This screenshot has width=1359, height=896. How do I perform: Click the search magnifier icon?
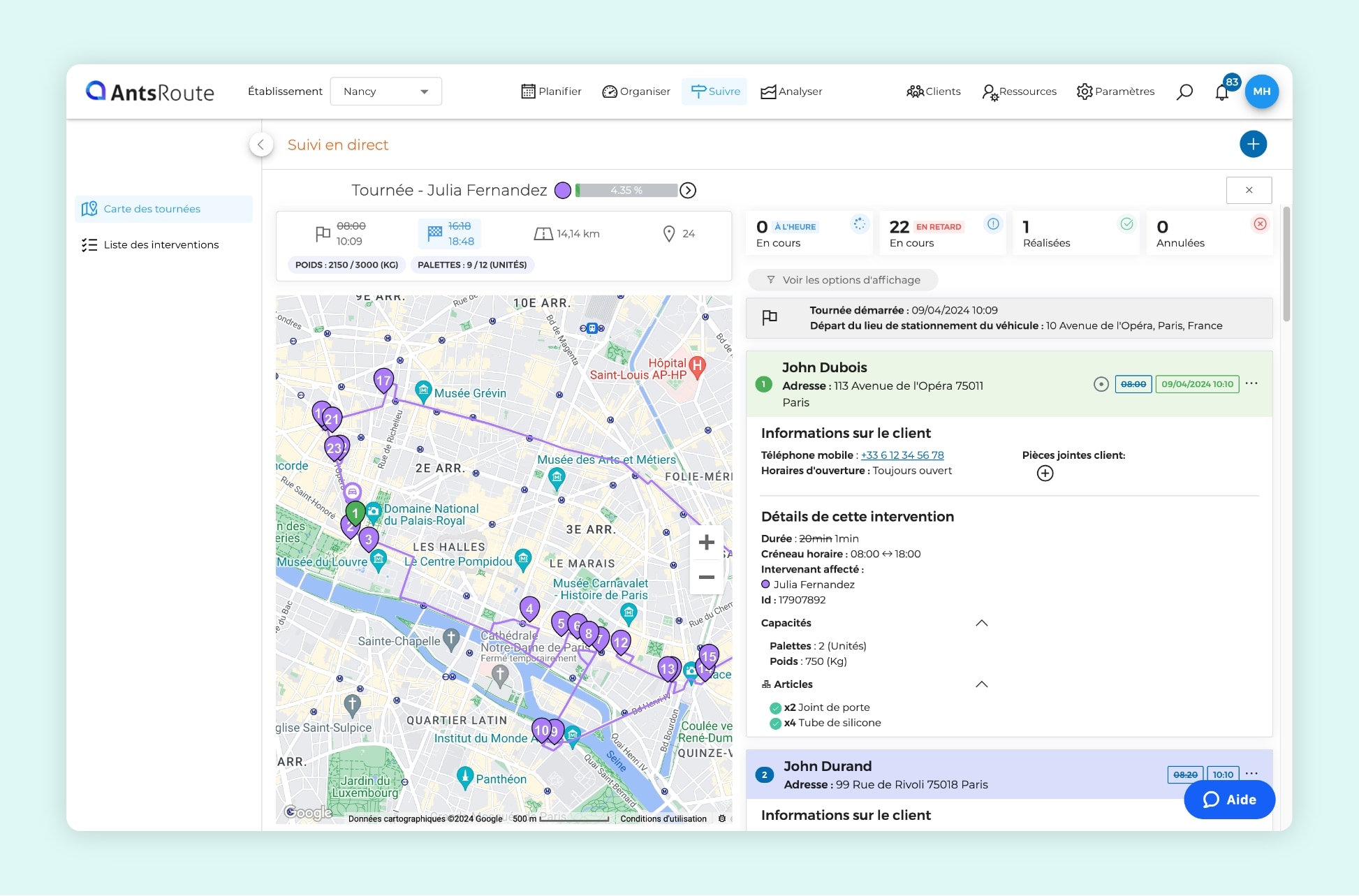(x=1185, y=91)
